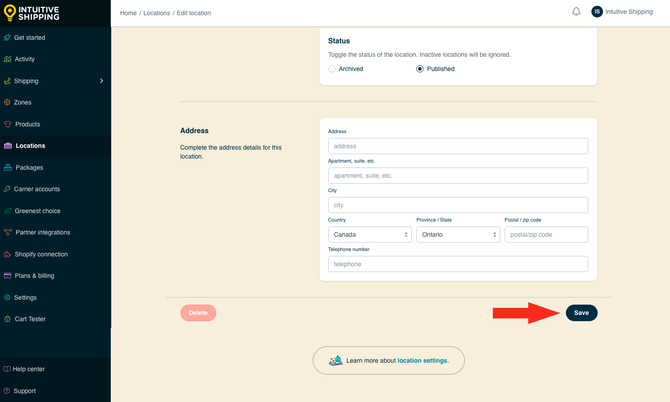Click the Save button
Viewport: 670px width, 402px height.
(582, 313)
